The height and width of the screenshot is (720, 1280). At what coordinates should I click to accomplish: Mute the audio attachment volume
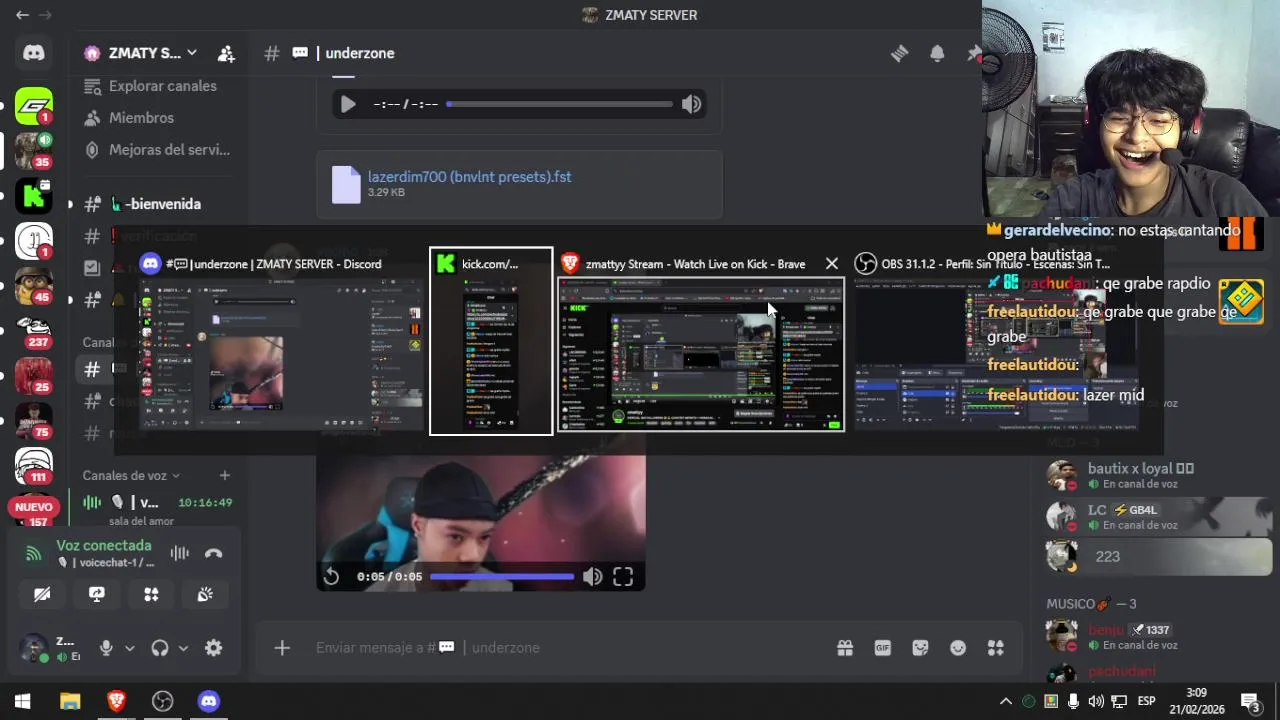tap(691, 104)
